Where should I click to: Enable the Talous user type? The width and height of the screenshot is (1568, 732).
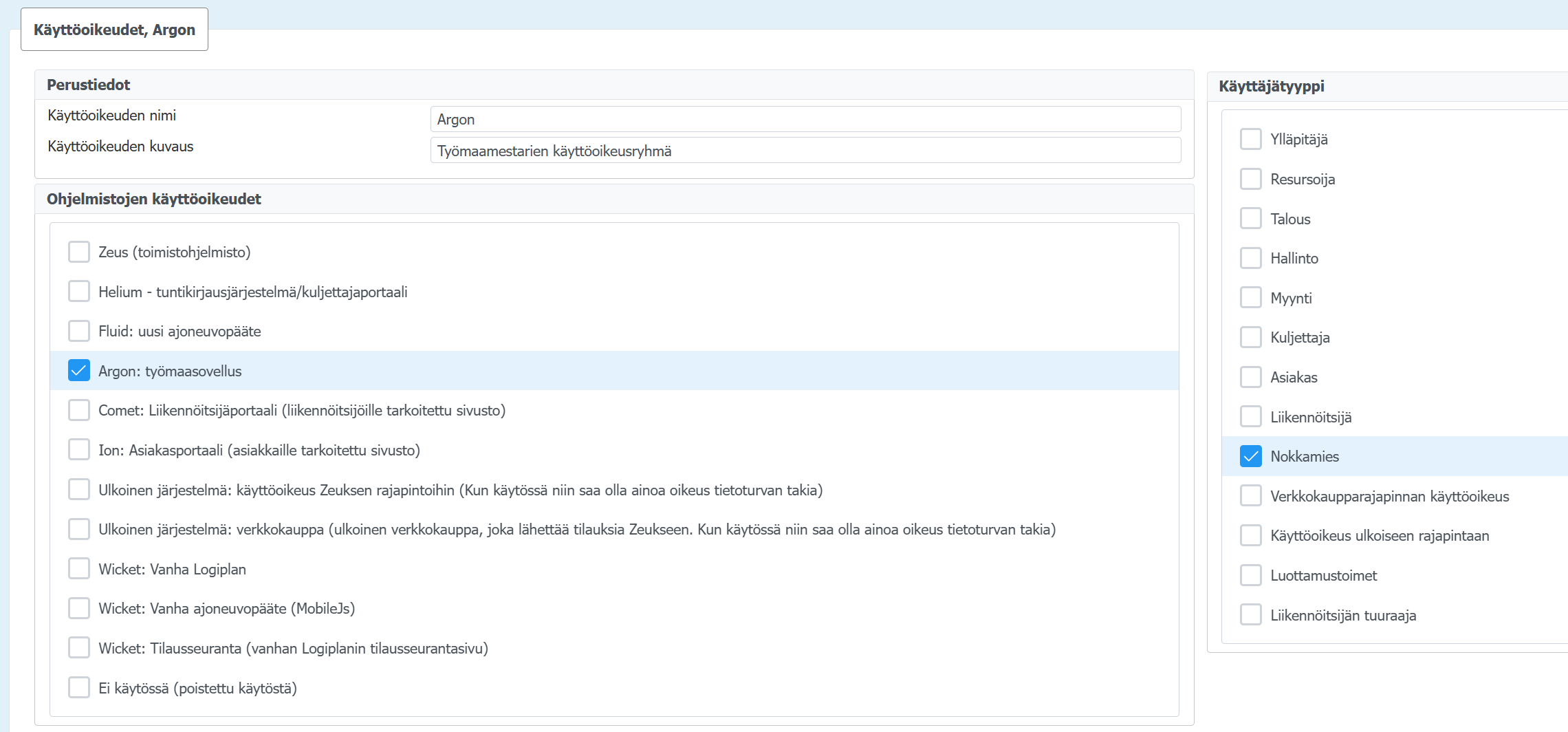(x=1251, y=219)
